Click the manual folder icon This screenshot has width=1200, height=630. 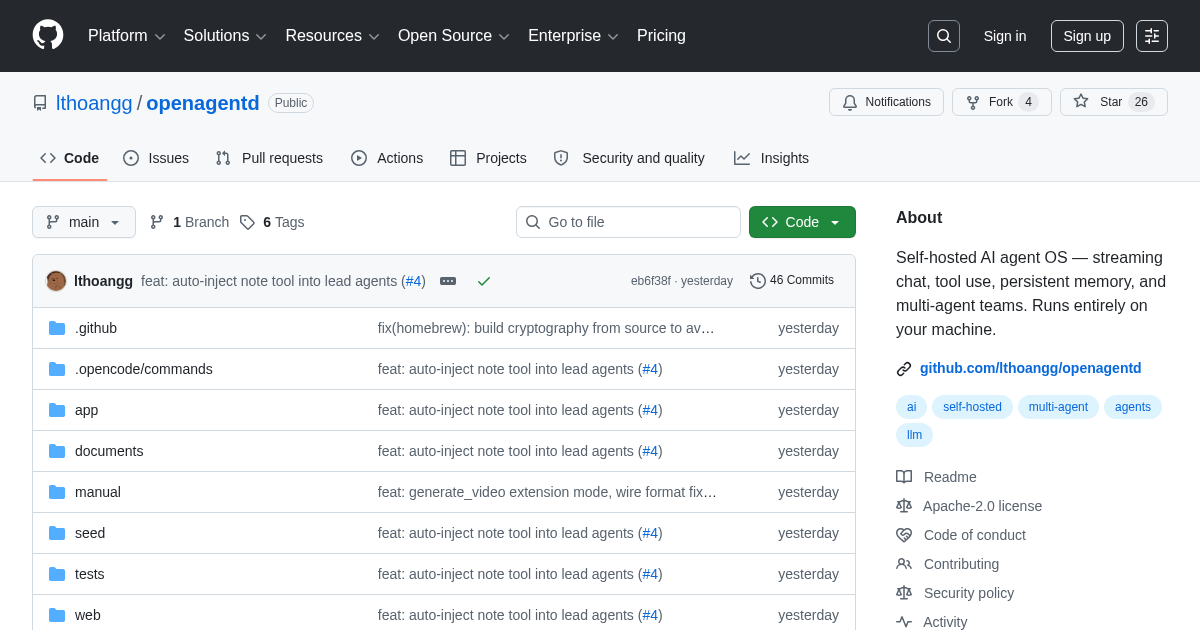click(x=57, y=492)
